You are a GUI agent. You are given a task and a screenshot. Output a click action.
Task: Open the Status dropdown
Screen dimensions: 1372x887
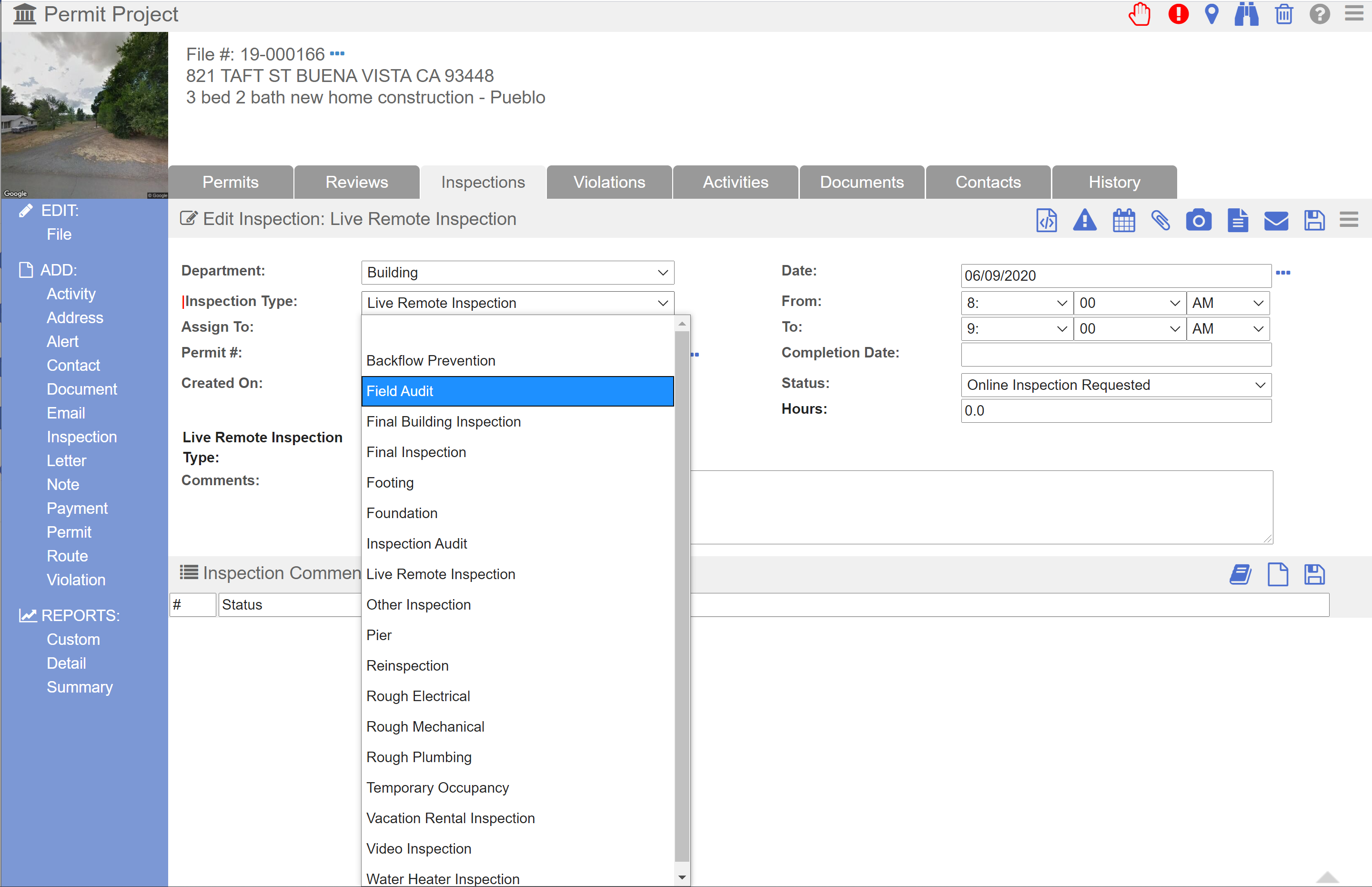click(x=1115, y=385)
